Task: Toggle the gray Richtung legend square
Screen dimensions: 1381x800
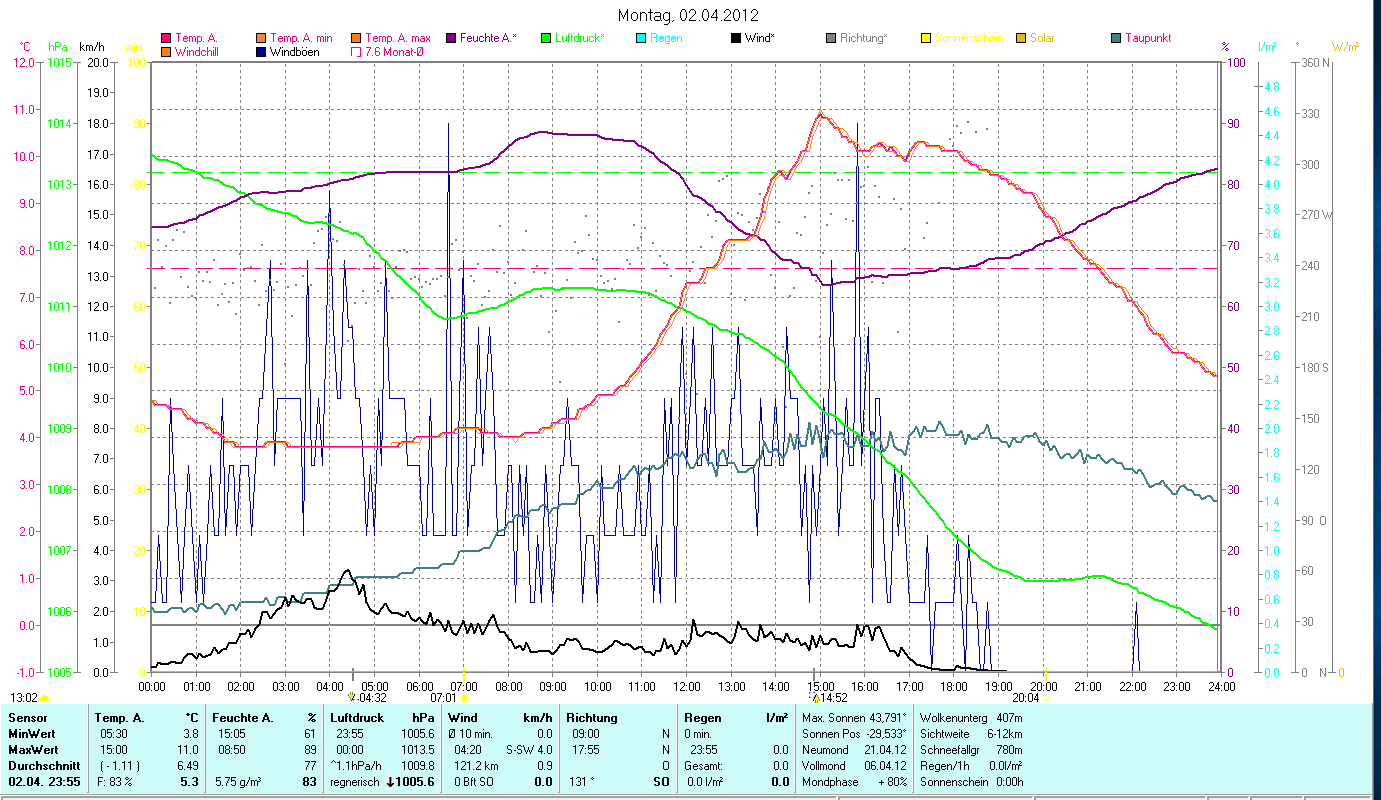Action: point(831,38)
